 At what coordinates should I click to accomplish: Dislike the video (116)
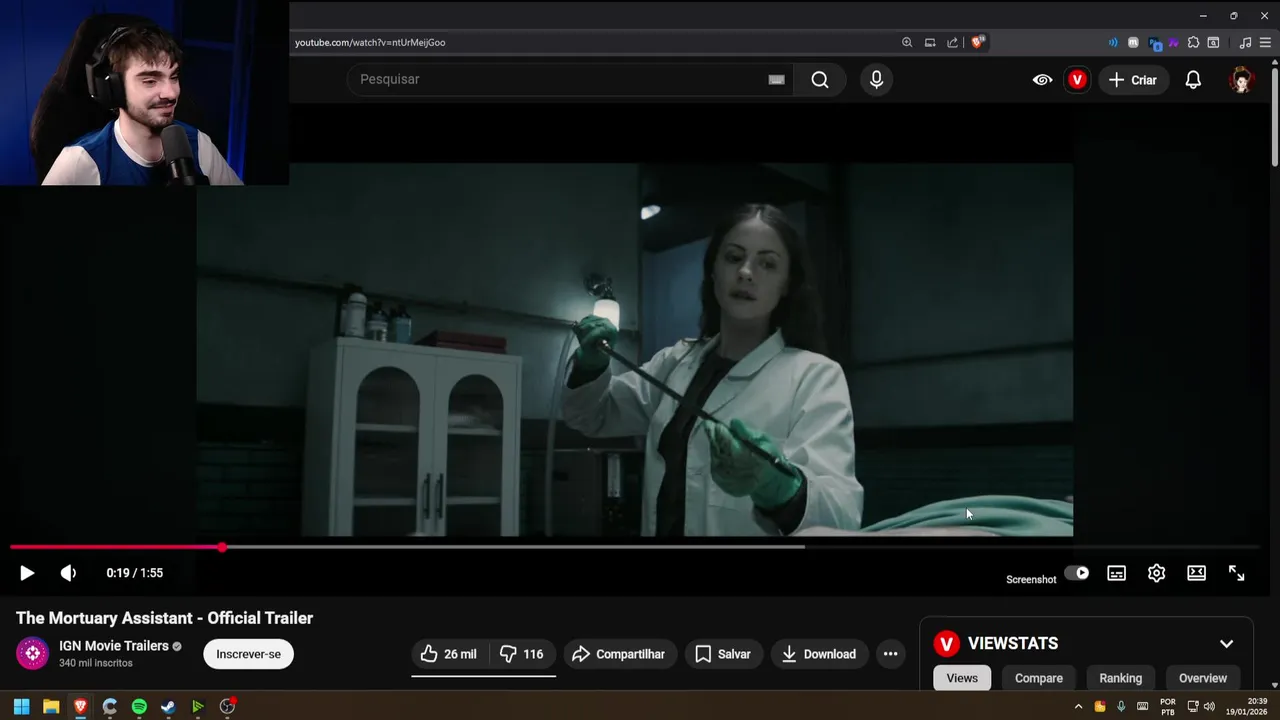(x=522, y=654)
